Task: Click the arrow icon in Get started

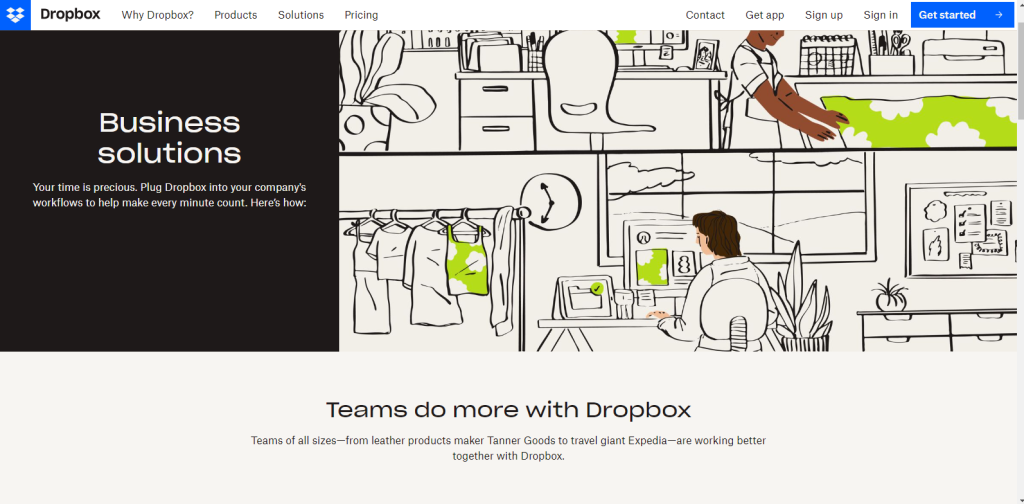Action: click(999, 14)
